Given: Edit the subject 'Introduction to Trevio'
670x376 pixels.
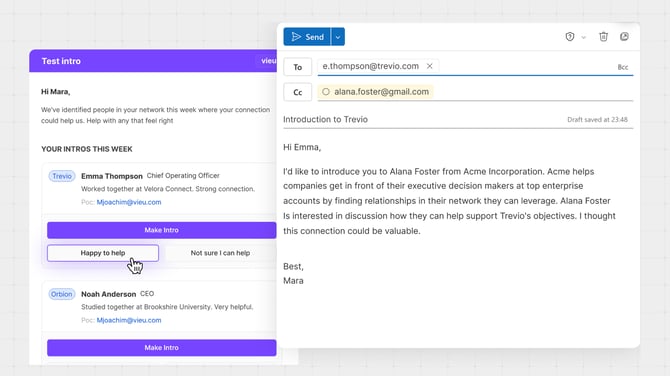Looking at the screenshot, I should point(325,120).
